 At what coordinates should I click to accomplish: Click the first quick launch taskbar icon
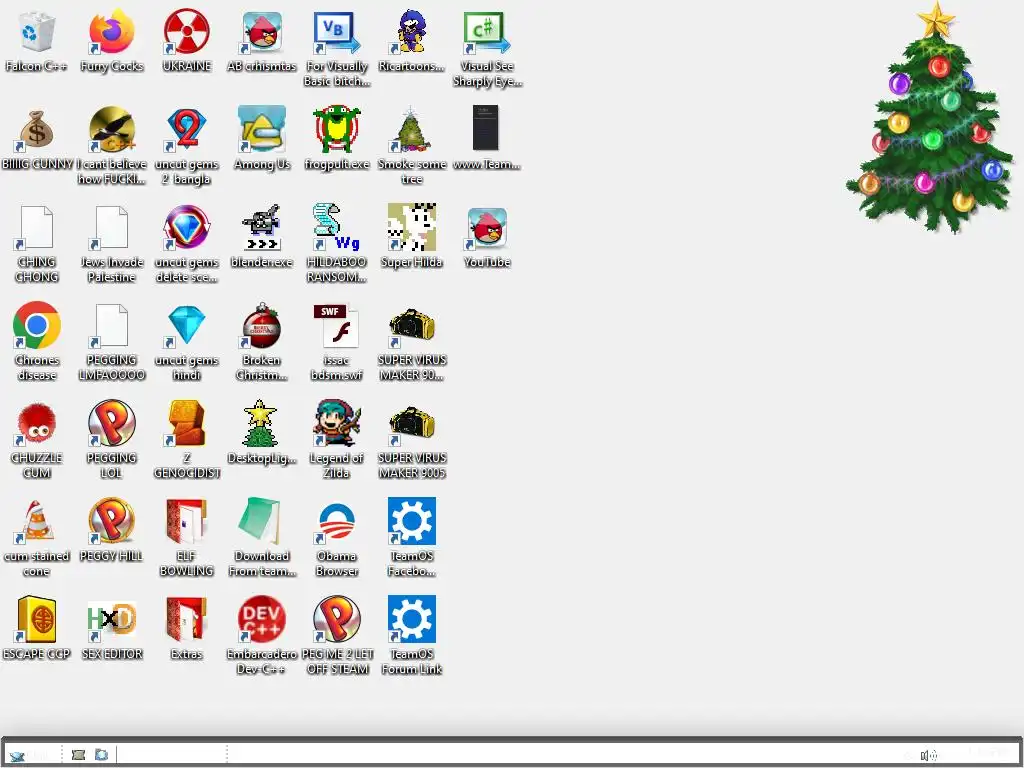[78, 755]
